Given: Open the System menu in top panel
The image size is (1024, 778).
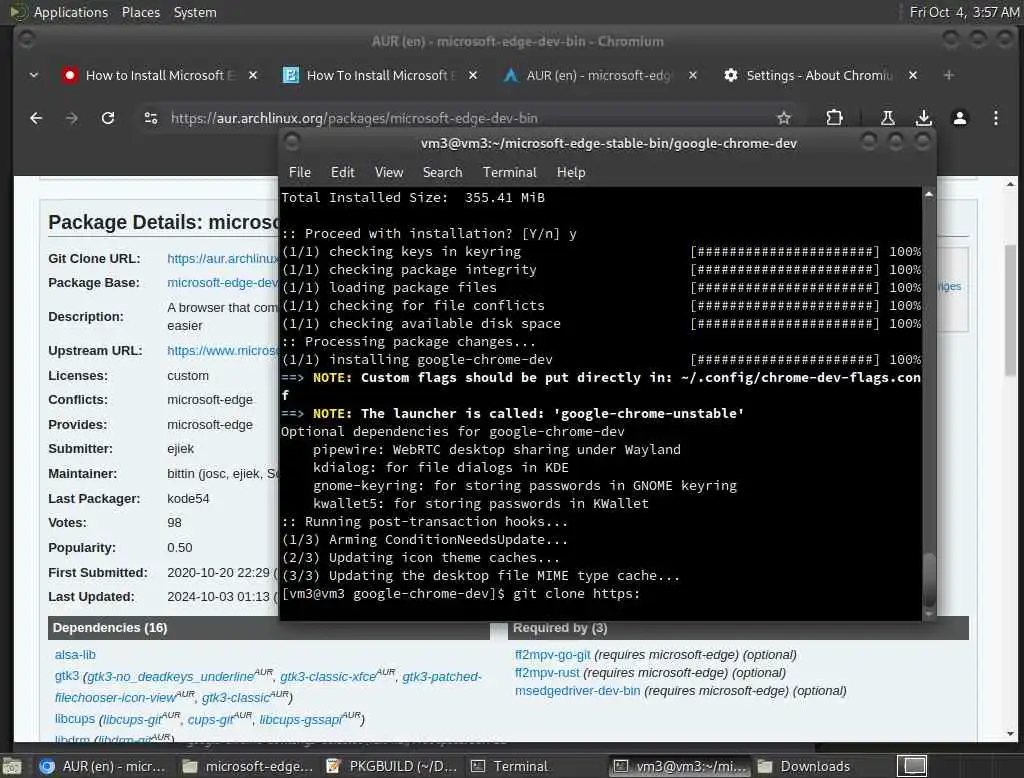Looking at the screenshot, I should [195, 12].
